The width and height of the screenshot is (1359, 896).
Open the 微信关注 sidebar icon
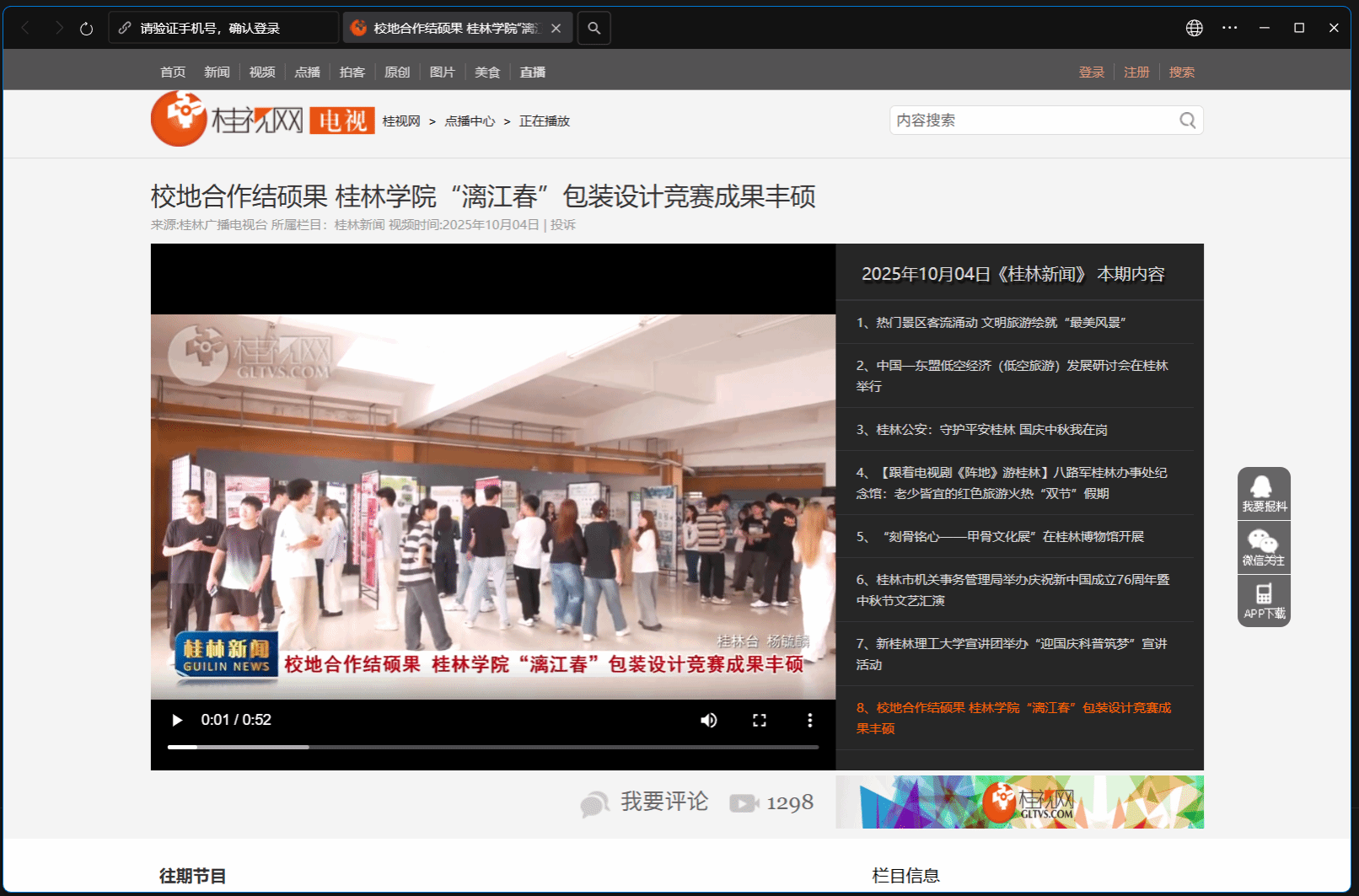pyautogui.click(x=1263, y=547)
